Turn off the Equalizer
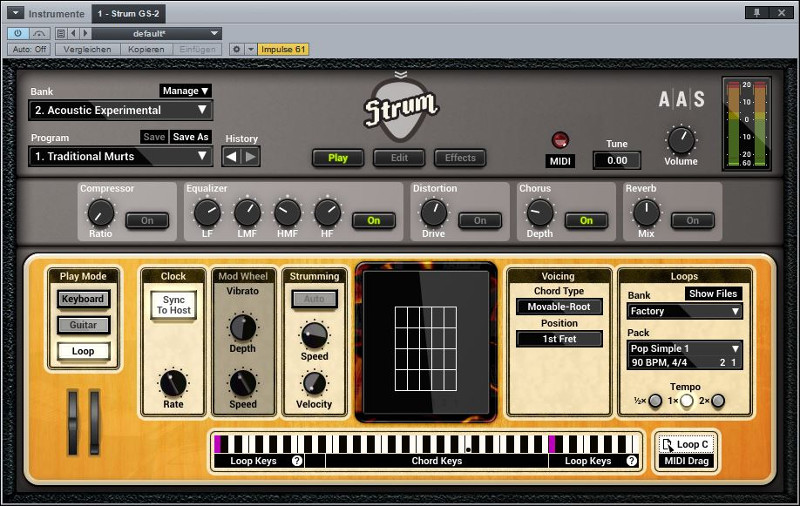Screen dimensions: 800x506 pyautogui.click(x=374, y=220)
